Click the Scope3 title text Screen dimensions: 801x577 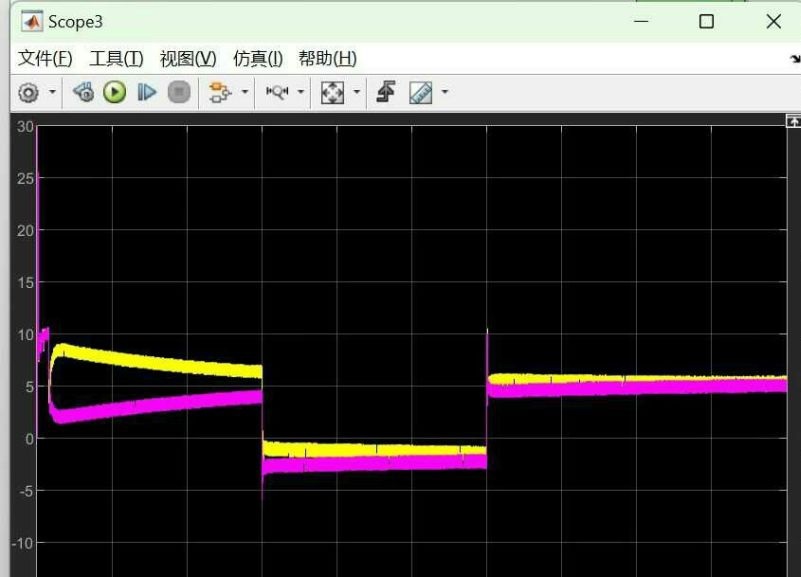coord(76,22)
